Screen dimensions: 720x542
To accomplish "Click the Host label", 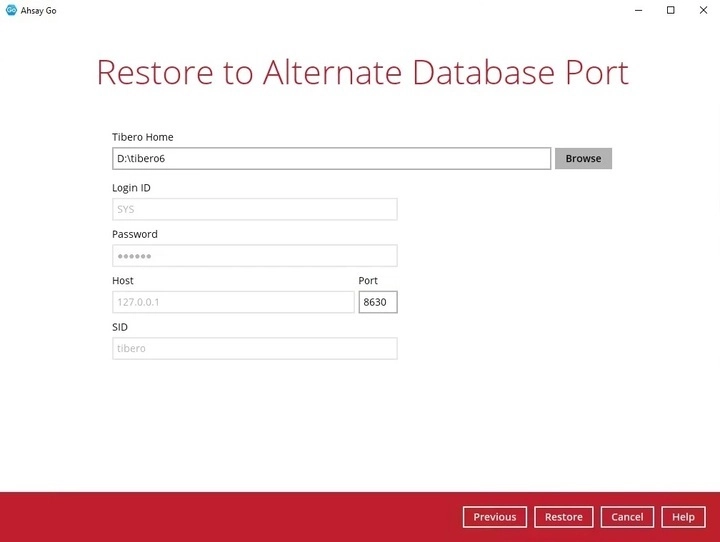I will pos(123,281).
